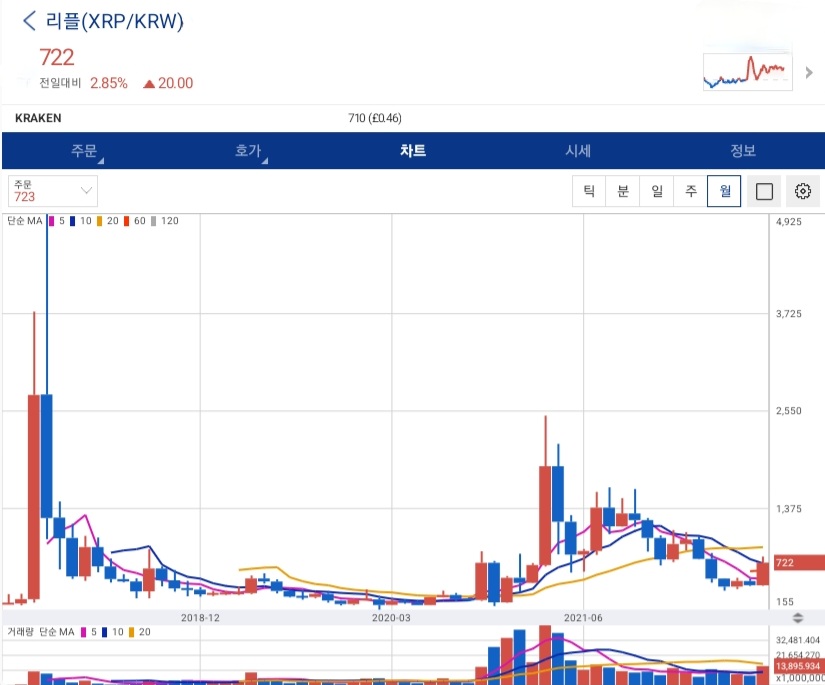Switch to the 주문 tab
Screen dimensions: 825x685
pos(84,151)
